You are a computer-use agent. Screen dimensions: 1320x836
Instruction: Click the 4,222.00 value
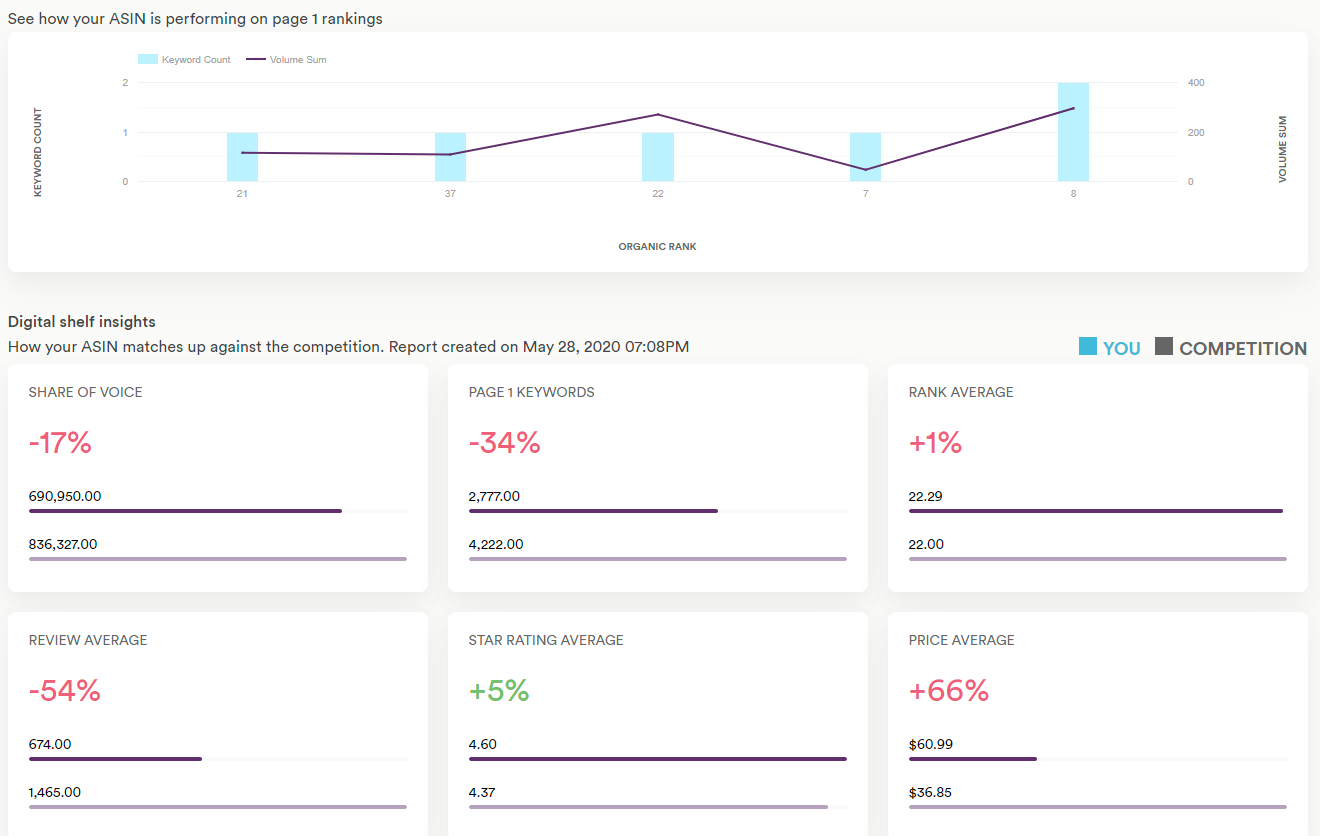(496, 545)
